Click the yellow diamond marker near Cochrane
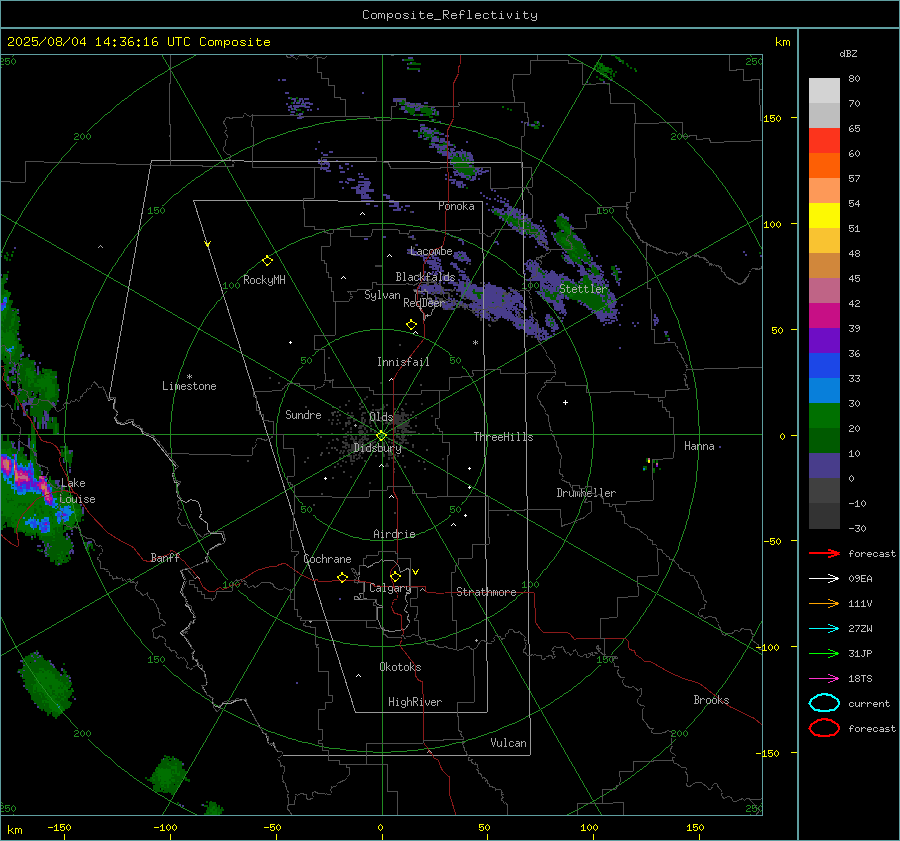This screenshot has width=900, height=841. point(343,578)
